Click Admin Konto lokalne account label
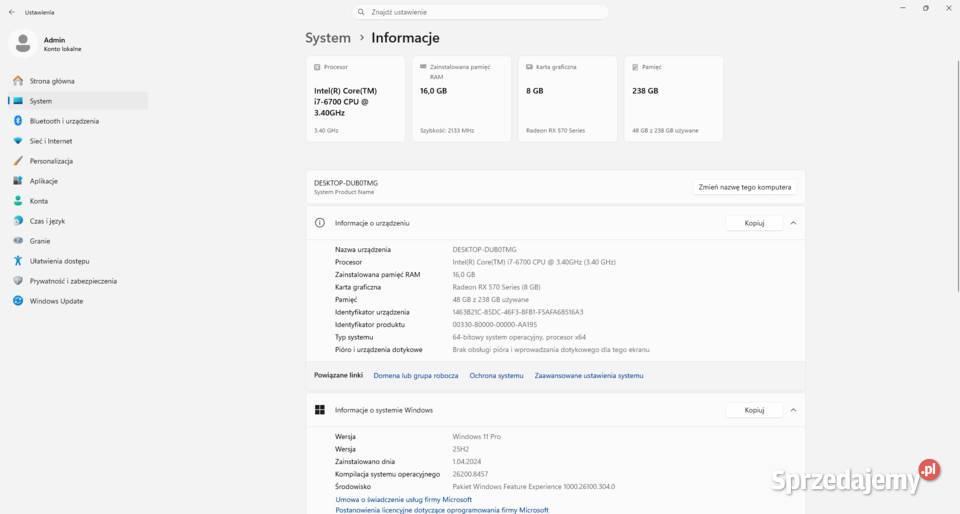 (62, 44)
